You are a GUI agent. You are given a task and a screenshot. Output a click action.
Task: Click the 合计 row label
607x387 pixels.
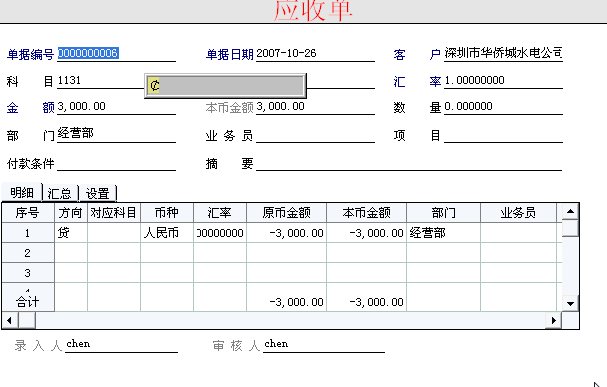[27, 301]
